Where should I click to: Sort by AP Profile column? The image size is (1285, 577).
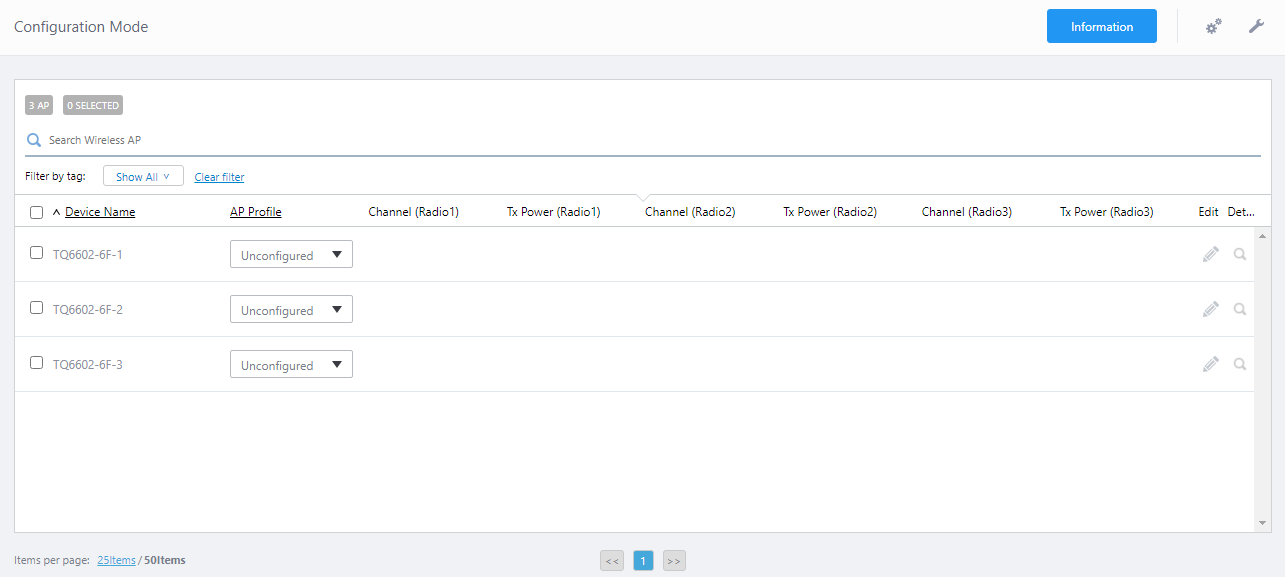[x=256, y=212]
